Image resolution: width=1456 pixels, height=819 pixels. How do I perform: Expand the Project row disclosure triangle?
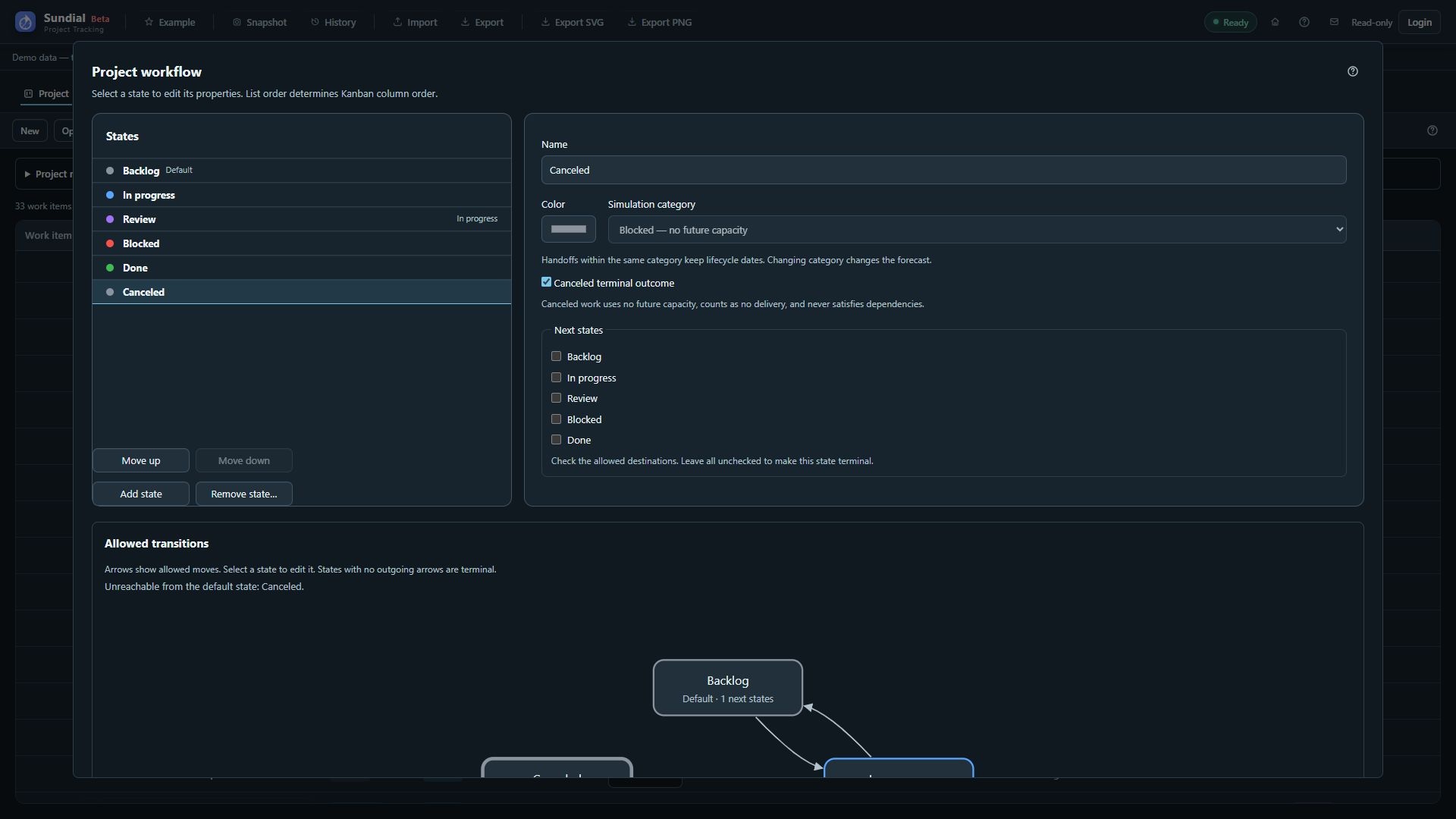click(27, 174)
